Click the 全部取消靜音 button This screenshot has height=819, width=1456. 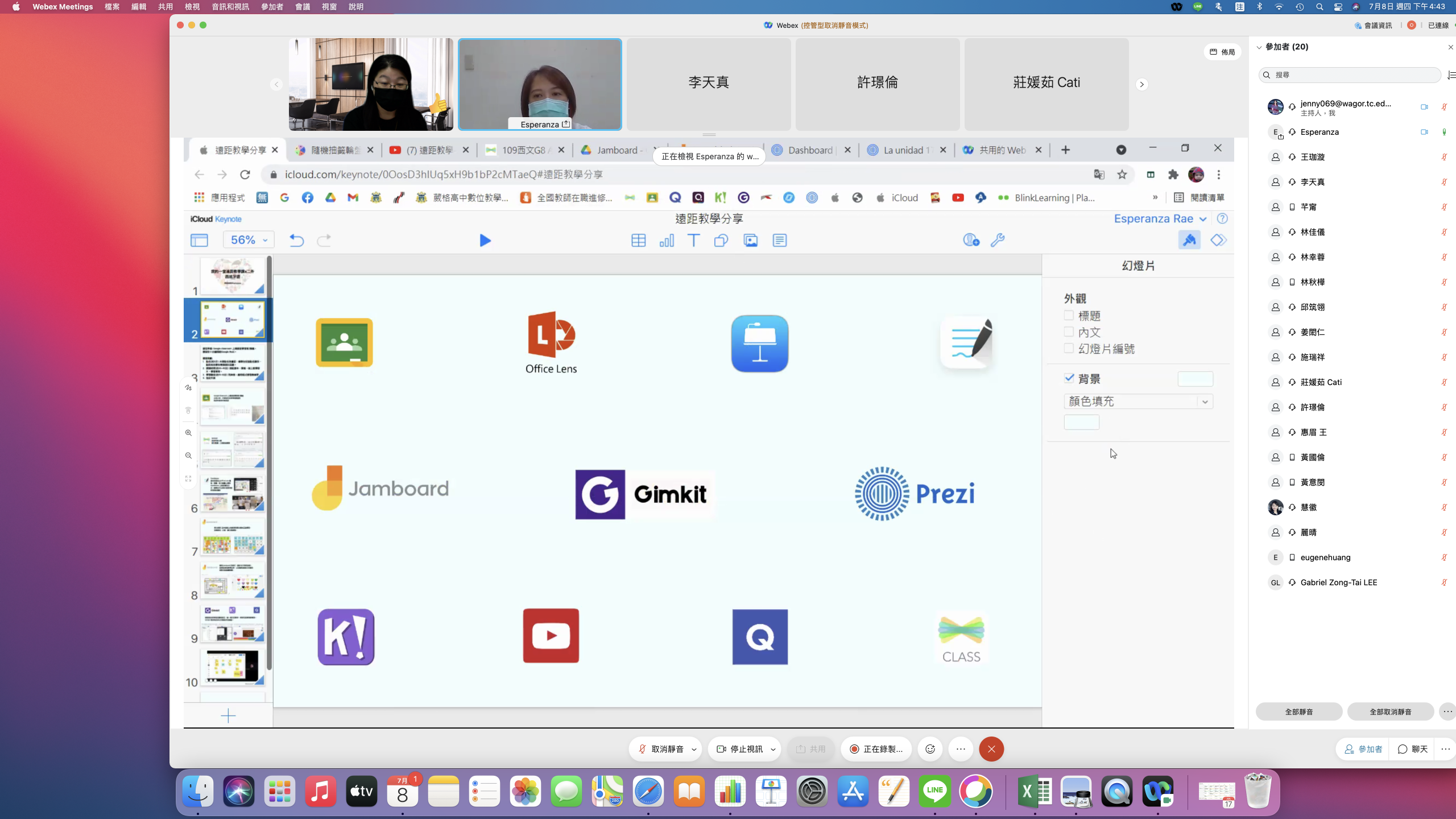click(x=1390, y=712)
